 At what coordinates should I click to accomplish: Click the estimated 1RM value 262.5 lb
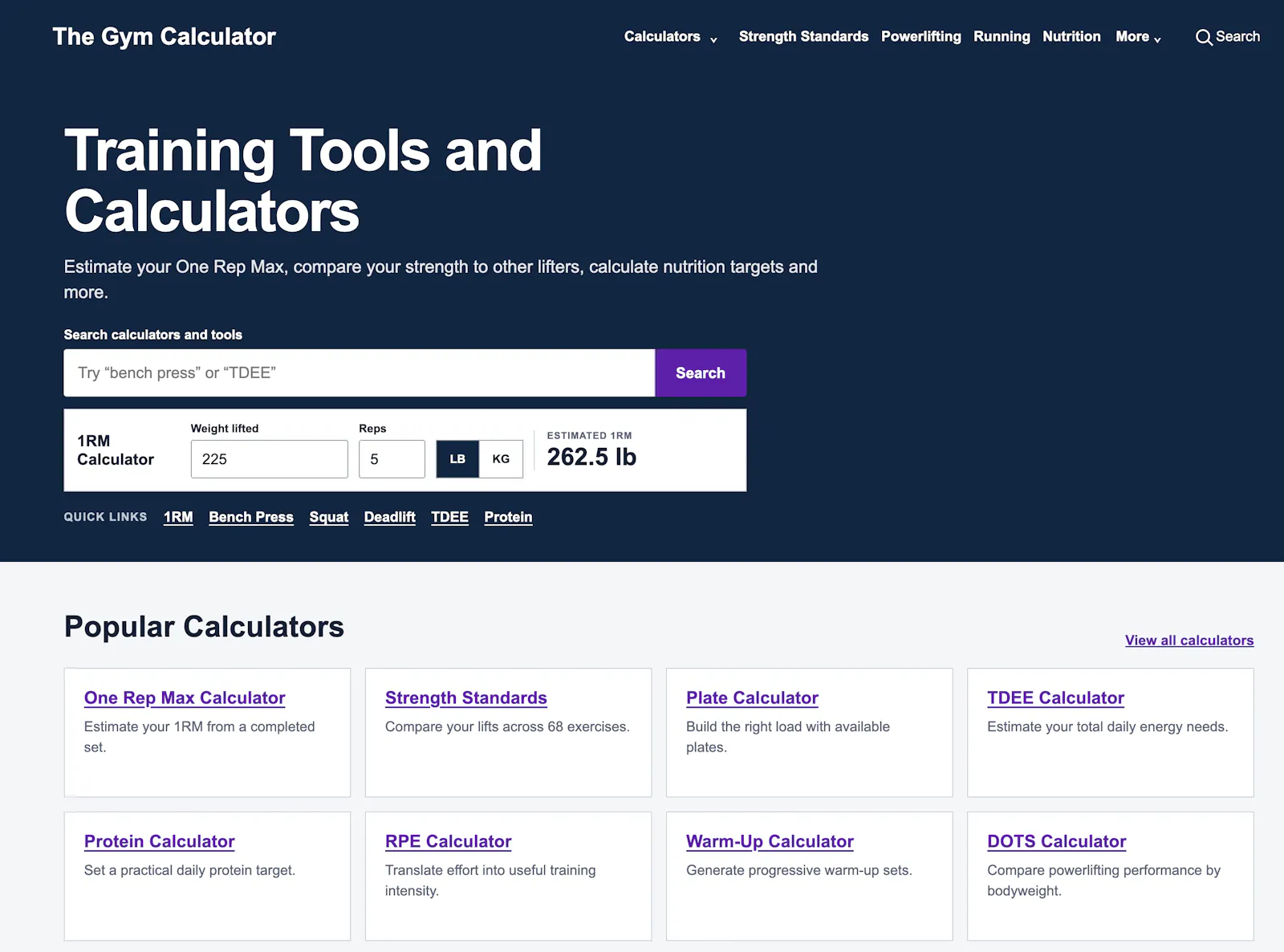pyautogui.click(x=591, y=457)
